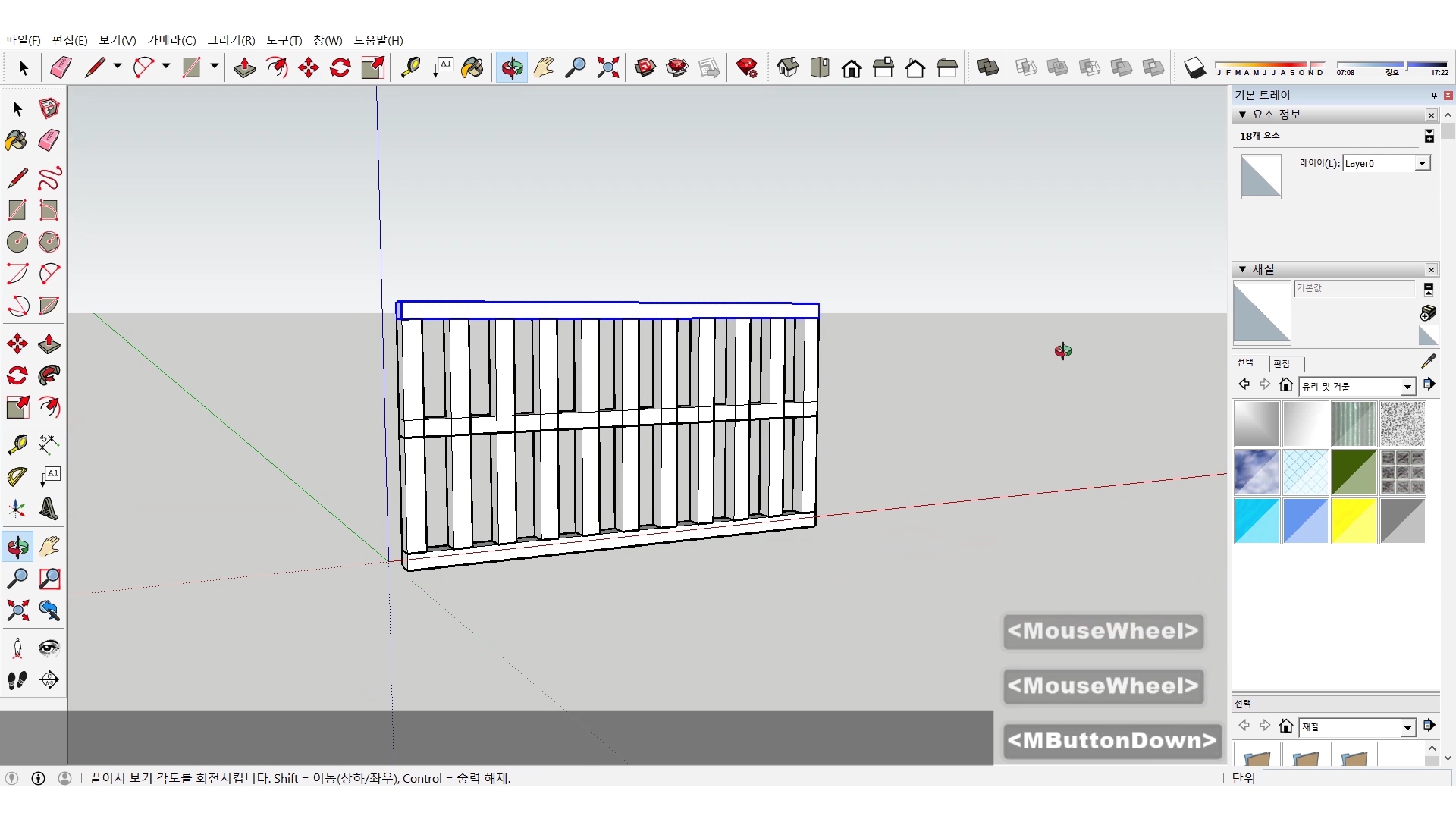The height and width of the screenshot is (819, 1456).
Task: Select the Protractor tool in left toolbar
Action: 17,476
